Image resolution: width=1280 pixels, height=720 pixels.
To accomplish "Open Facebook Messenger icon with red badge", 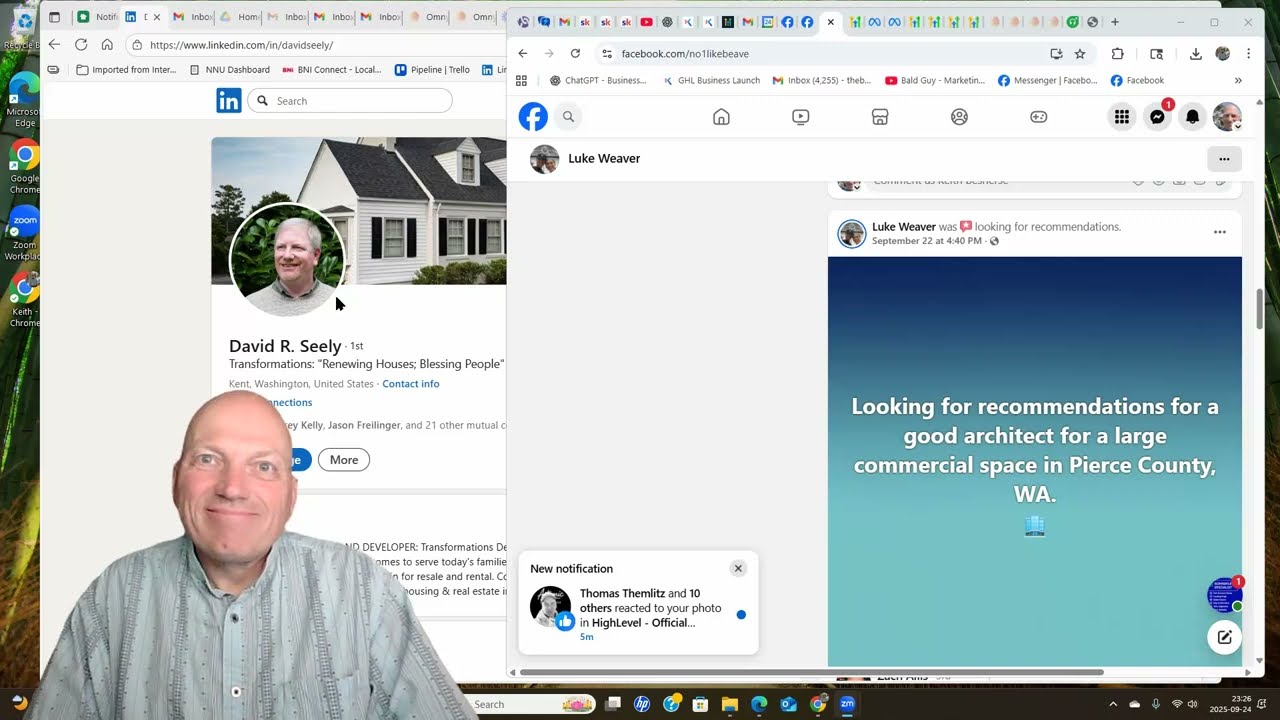I will click(x=1158, y=116).
